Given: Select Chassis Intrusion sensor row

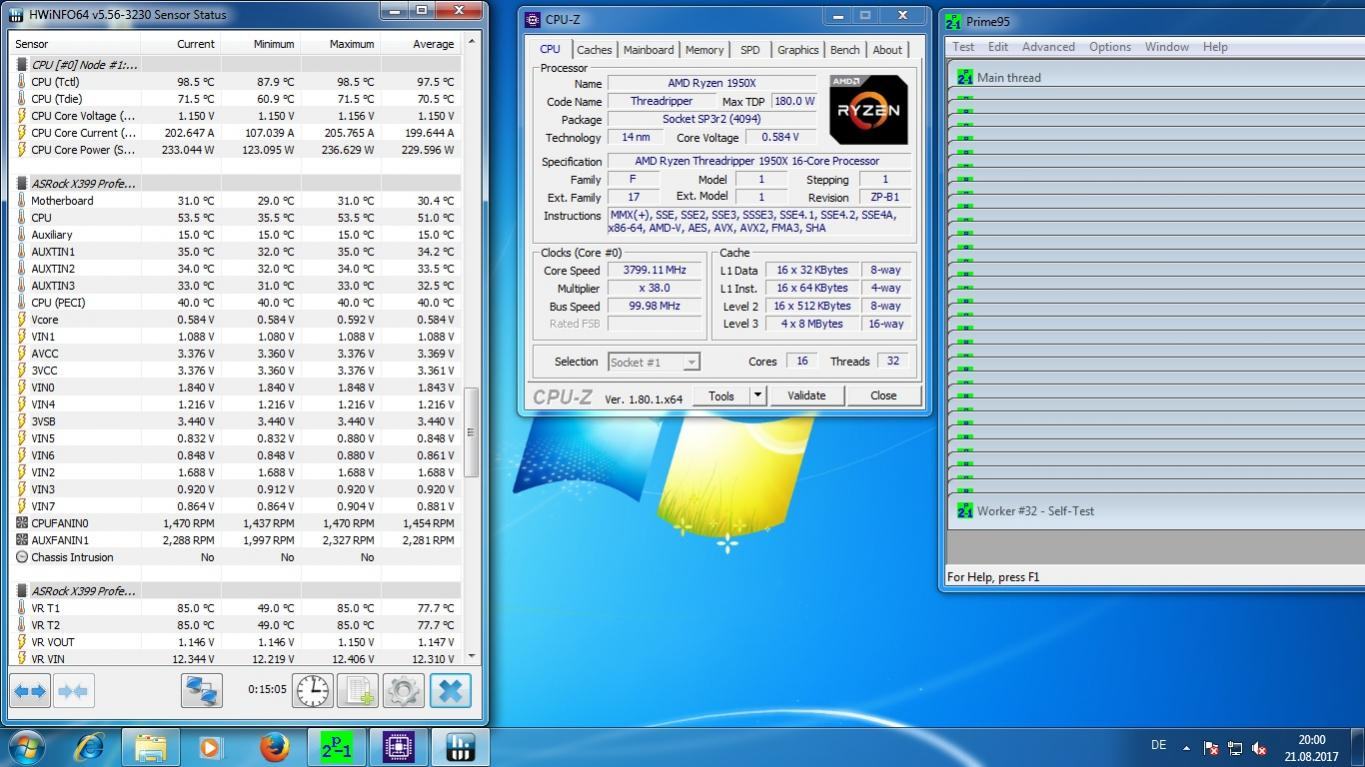Looking at the screenshot, I should pyautogui.click(x=236, y=557).
